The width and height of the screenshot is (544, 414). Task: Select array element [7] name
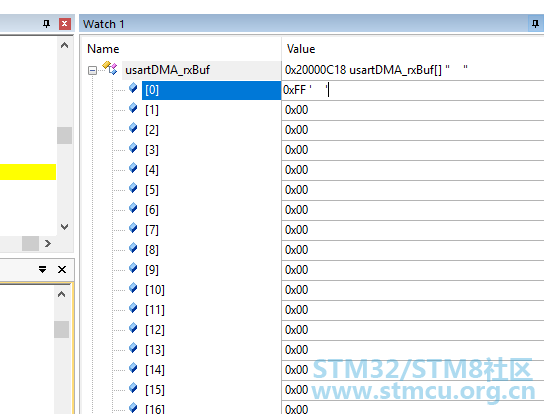click(152, 230)
